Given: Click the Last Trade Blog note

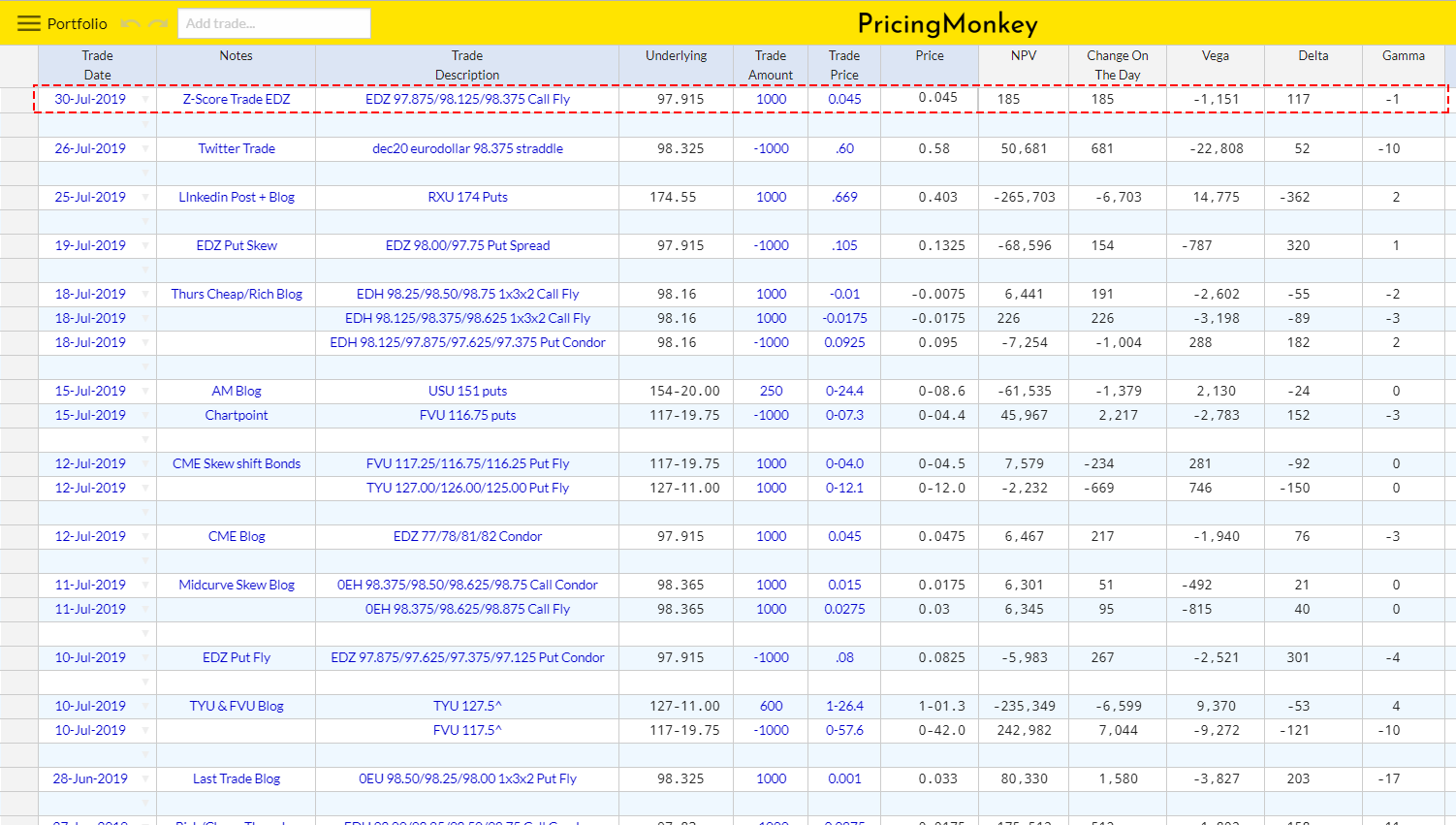Looking at the screenshot, I should coord(237,778).
